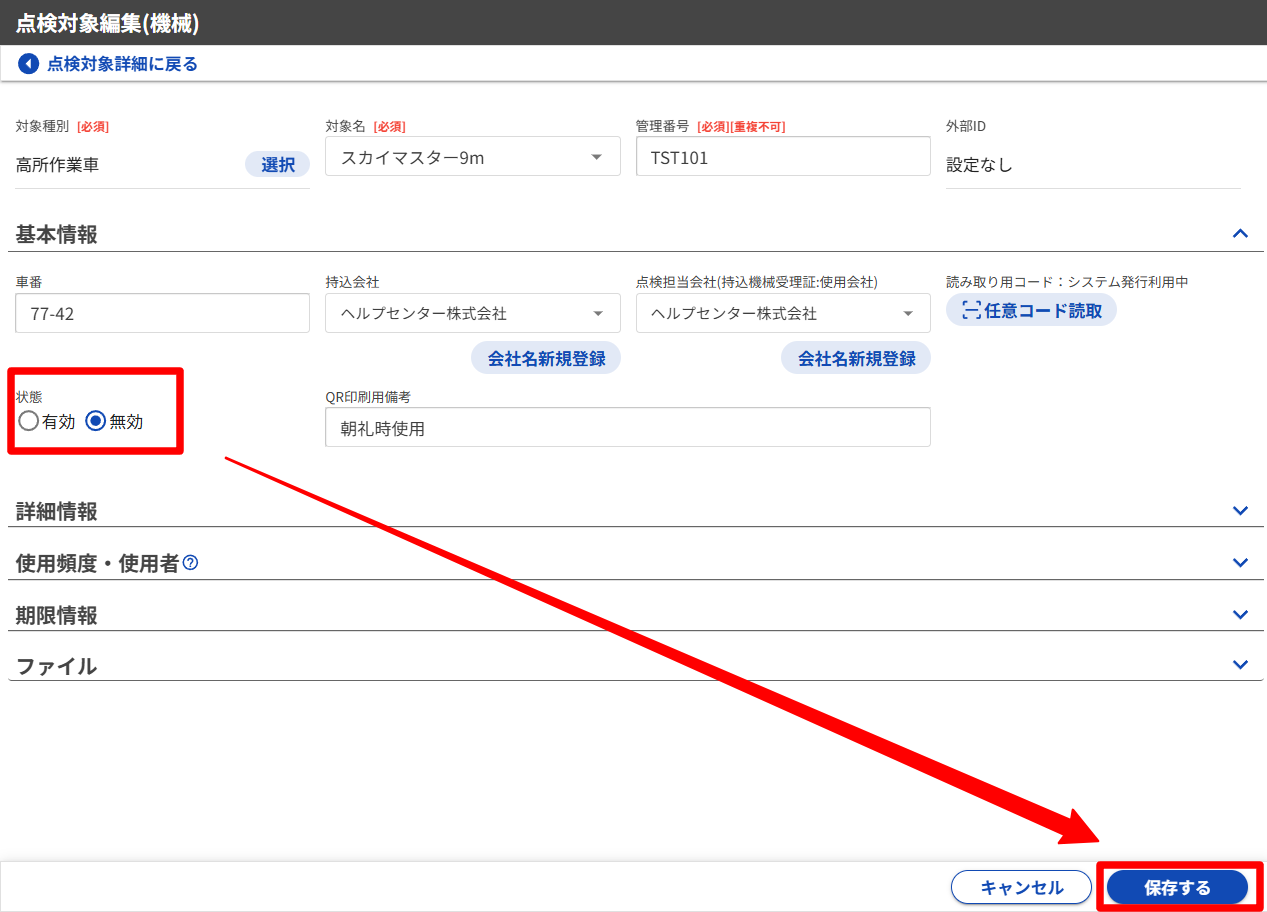Expand the 使用頻度・使用者 section chevron
The image size is (1267, 912).
(1240, 562)
